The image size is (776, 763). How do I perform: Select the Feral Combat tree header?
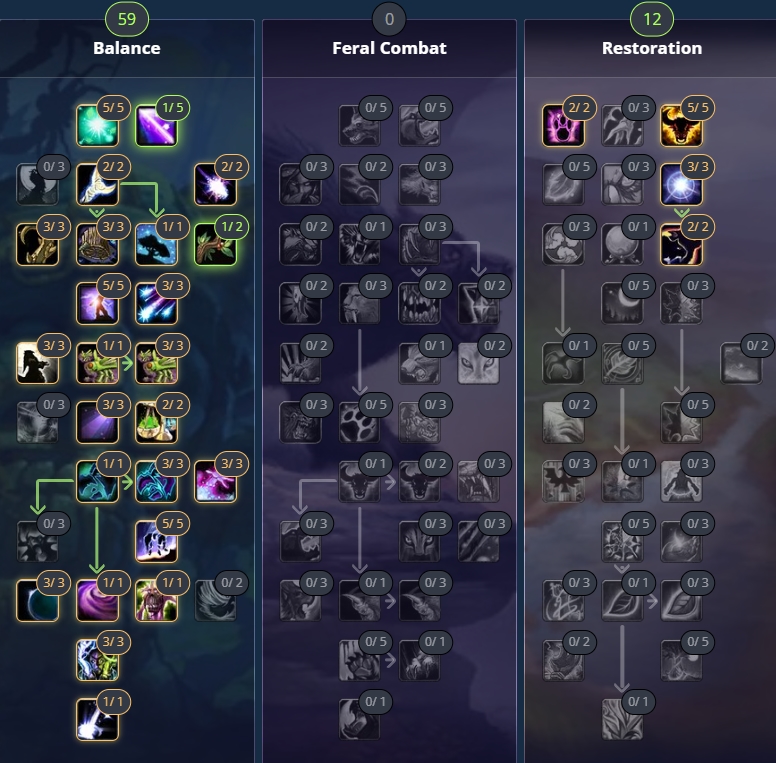389,48
